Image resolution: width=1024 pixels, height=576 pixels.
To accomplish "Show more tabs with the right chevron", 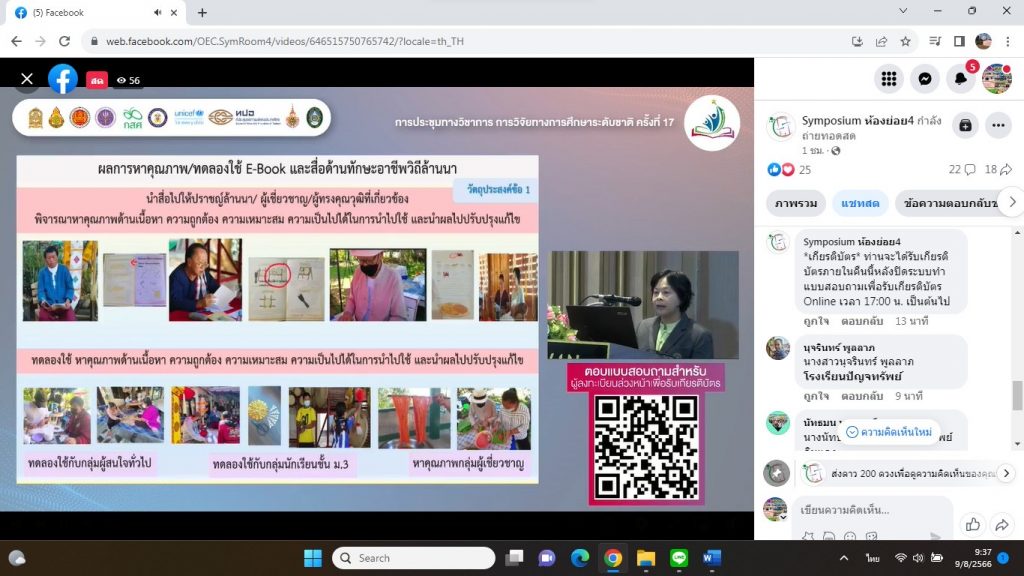I will point(1012,202).
